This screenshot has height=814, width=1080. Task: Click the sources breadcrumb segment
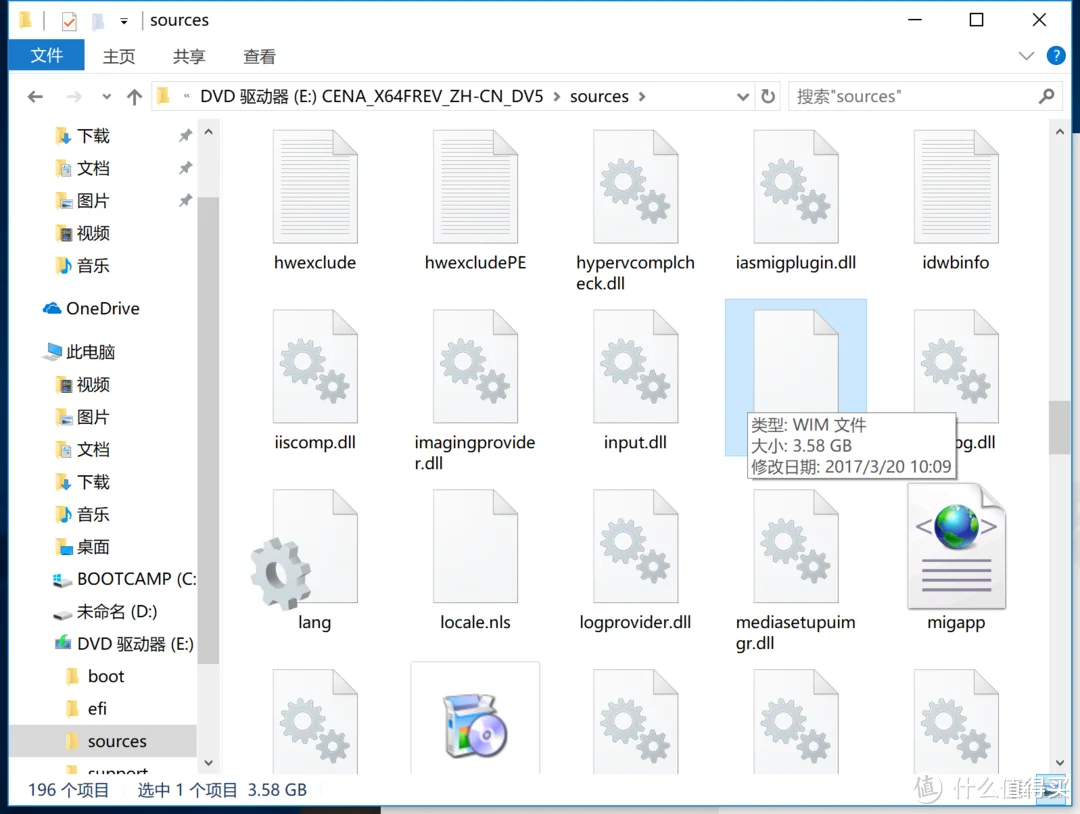pos(599,96)
